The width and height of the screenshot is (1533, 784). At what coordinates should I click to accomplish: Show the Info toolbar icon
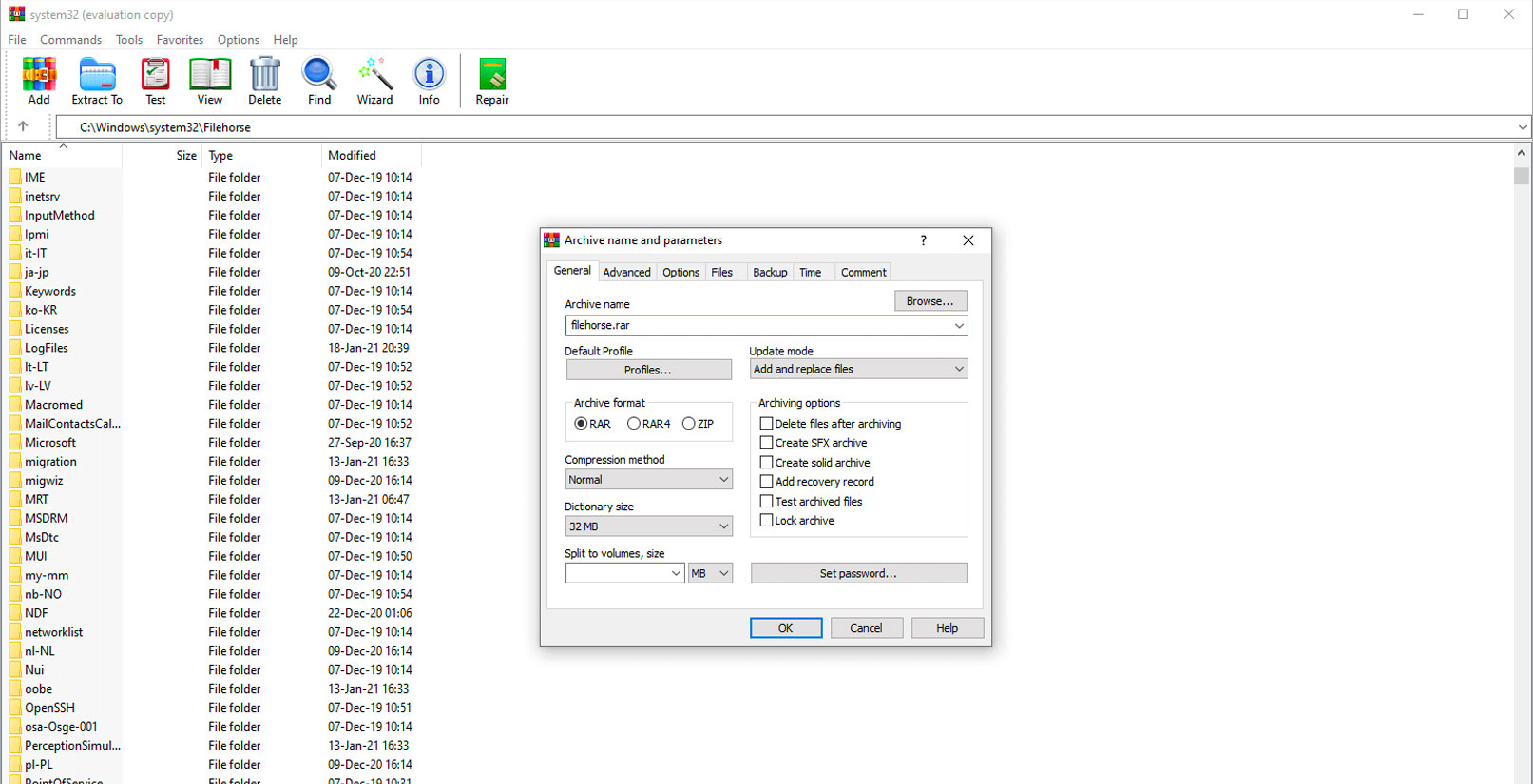[x=430, y=75]
